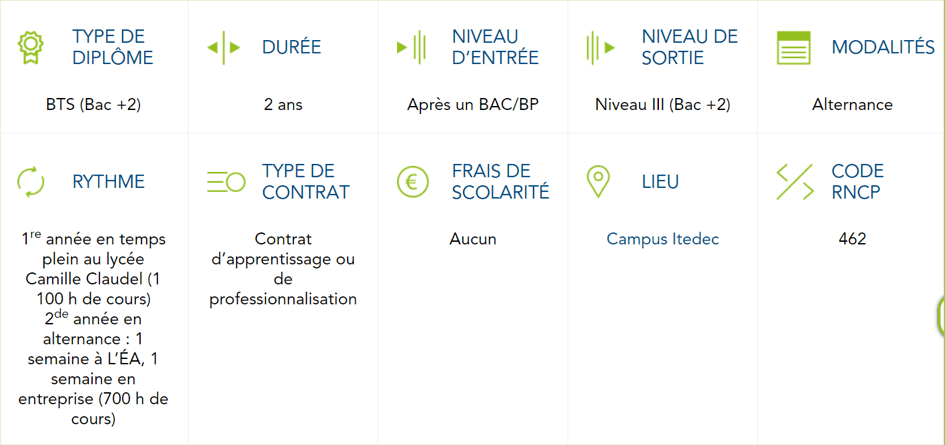This screenshot has height=445, width=945.
Task: Click the Alternance modality value
Action: 852,104
